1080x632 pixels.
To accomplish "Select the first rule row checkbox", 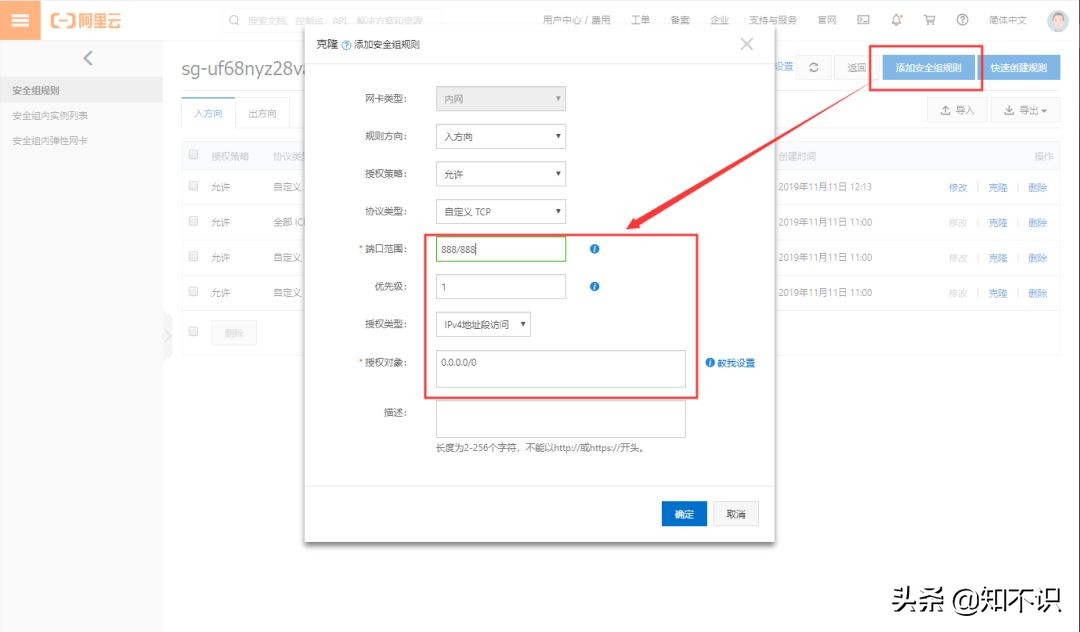I will pyautogui.click(x=194, y=186).
